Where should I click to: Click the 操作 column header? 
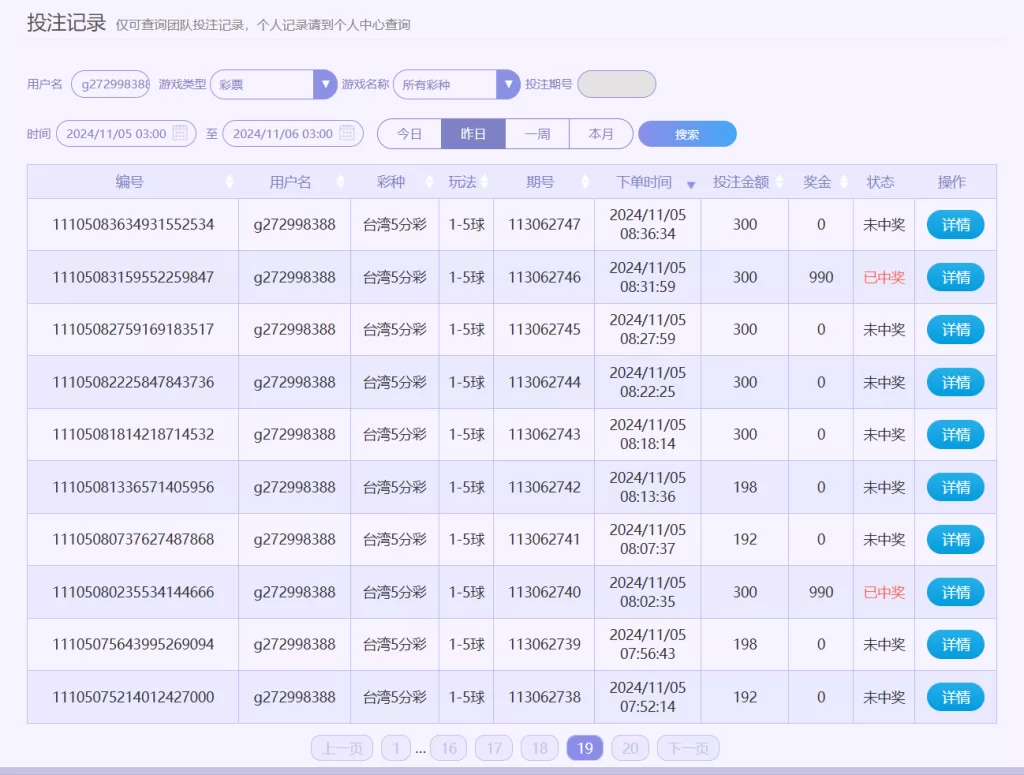pos(952,182)
